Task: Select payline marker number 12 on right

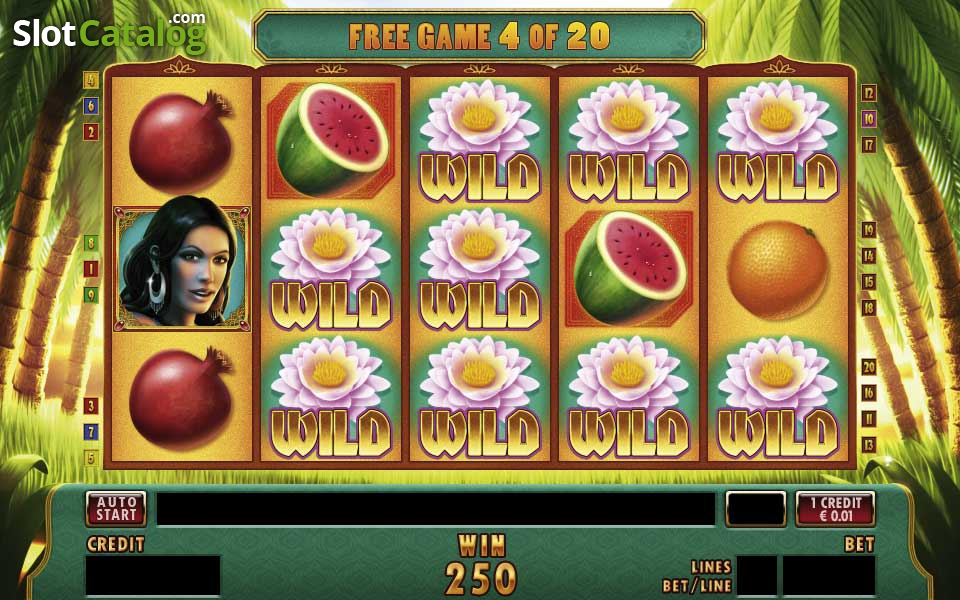Action: pyautogui.click(x=869, y=93)
